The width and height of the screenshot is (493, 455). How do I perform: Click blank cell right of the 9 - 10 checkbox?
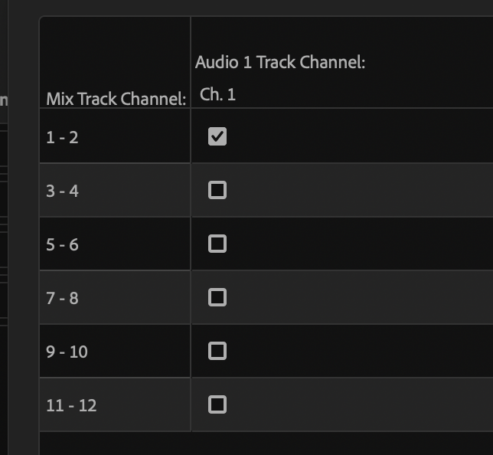point(360,351)
